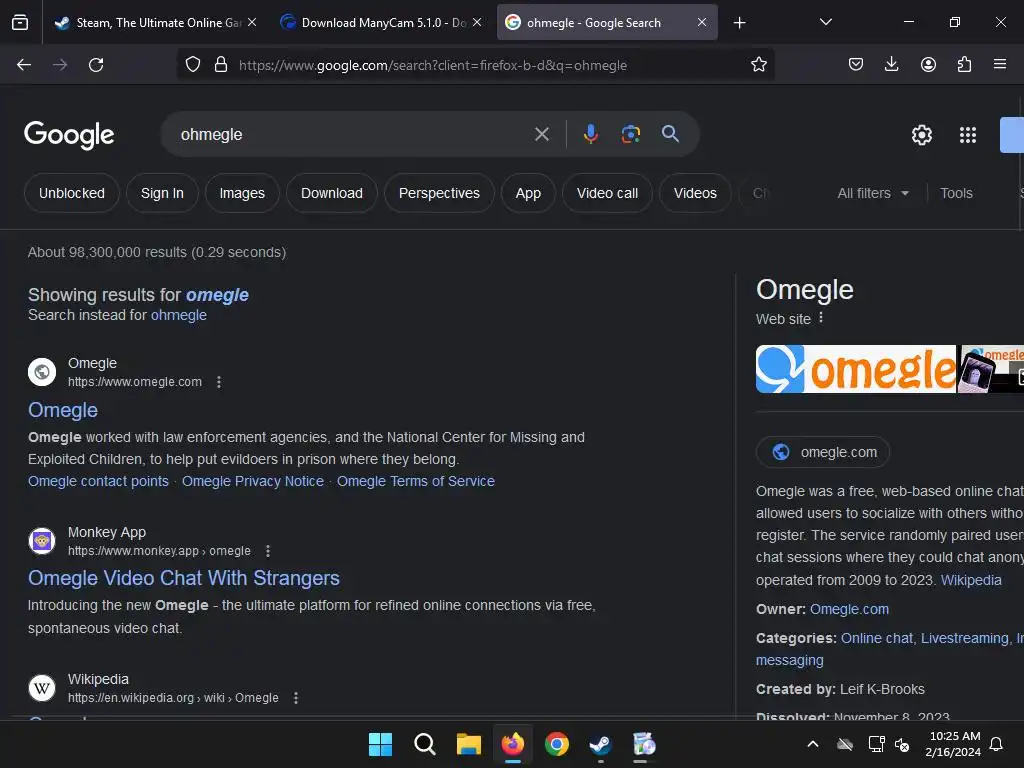Expand All filters dropdown

(x=872, y=193)
